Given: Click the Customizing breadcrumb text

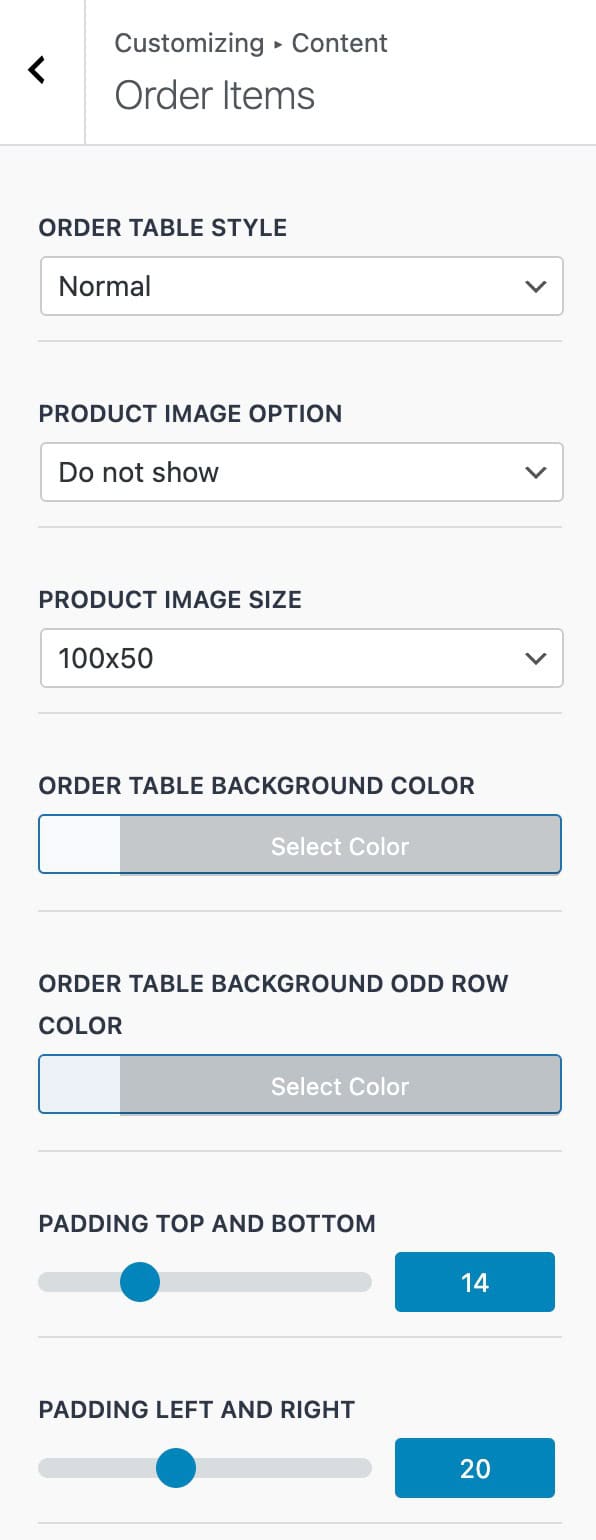Looking at the screenshot, I should click(x=188, y=43).
